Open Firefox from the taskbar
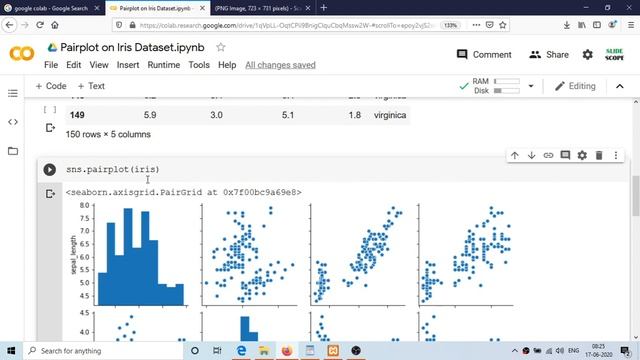640x360 pixels. tap(287, 351)
